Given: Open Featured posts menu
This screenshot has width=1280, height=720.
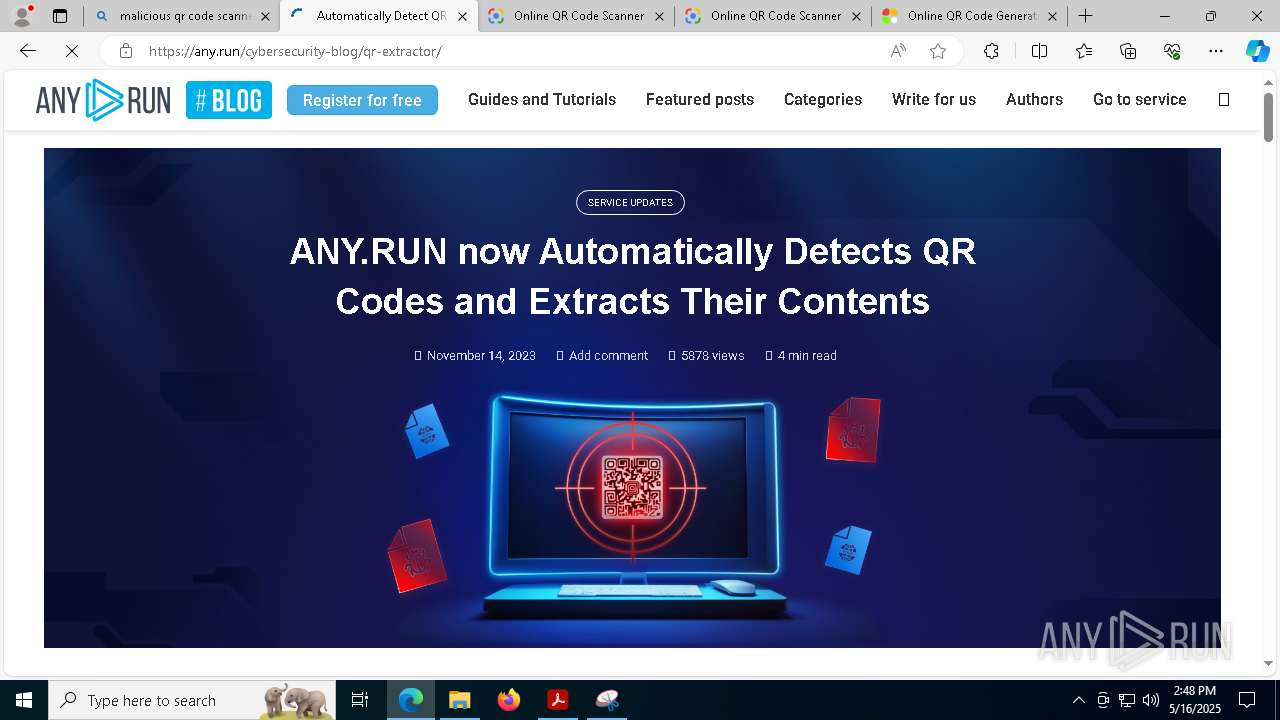Looking at the screenshot, I should 700,99.
